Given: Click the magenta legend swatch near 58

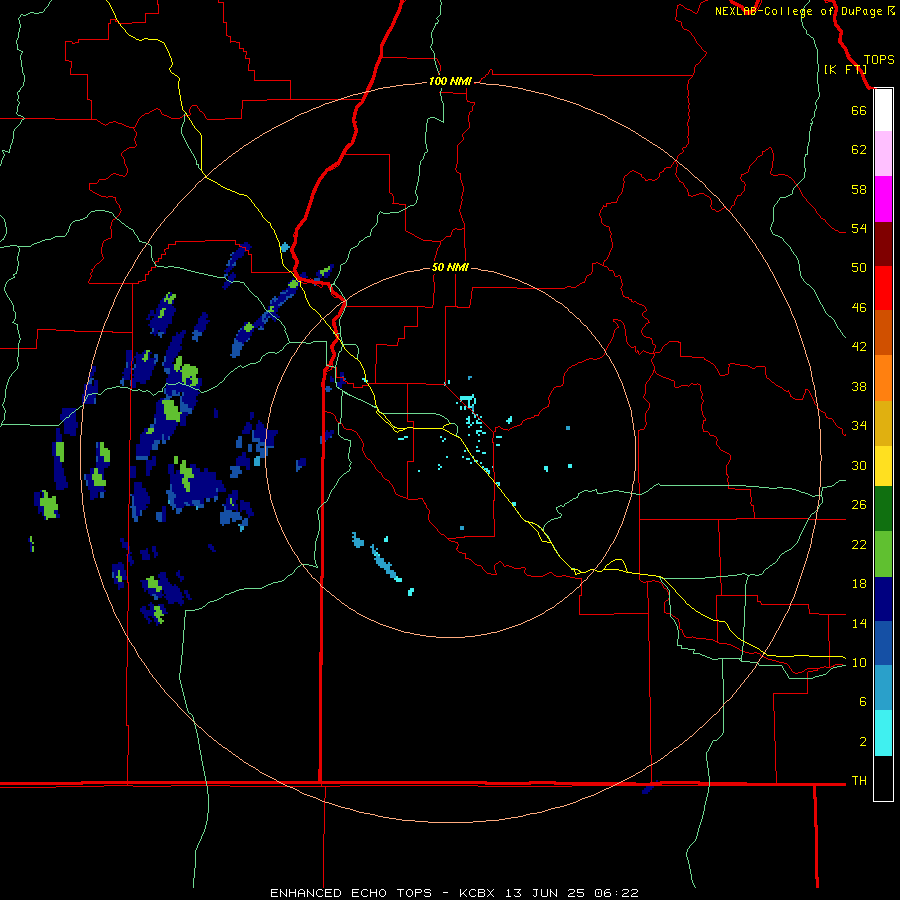Looking at the screenshot, I should tap(883, 199).
